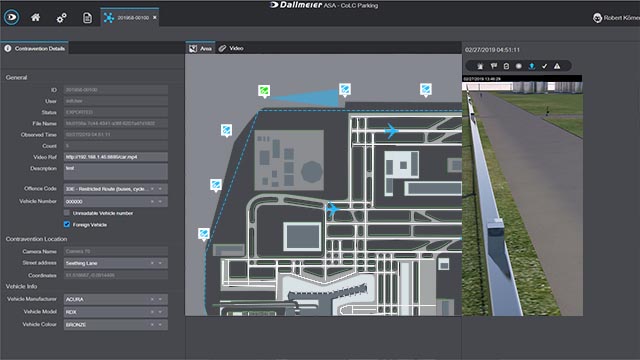This screenshot has height=360, width=640.
Task: Click the Observed Time field
Action: pos(116,134)
